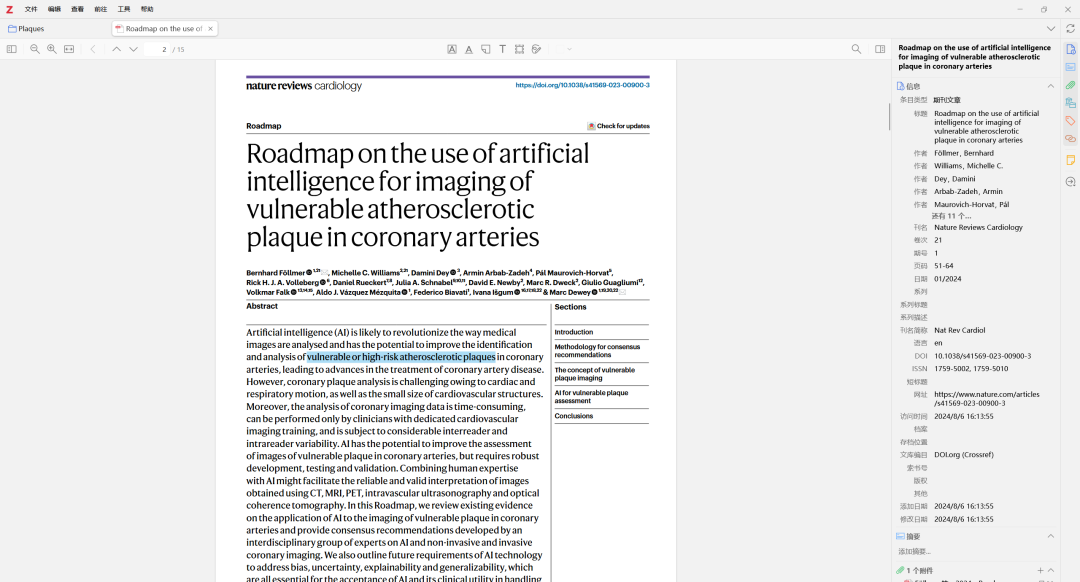Open the DOI link in the PDF header

(x=582, y=85)
